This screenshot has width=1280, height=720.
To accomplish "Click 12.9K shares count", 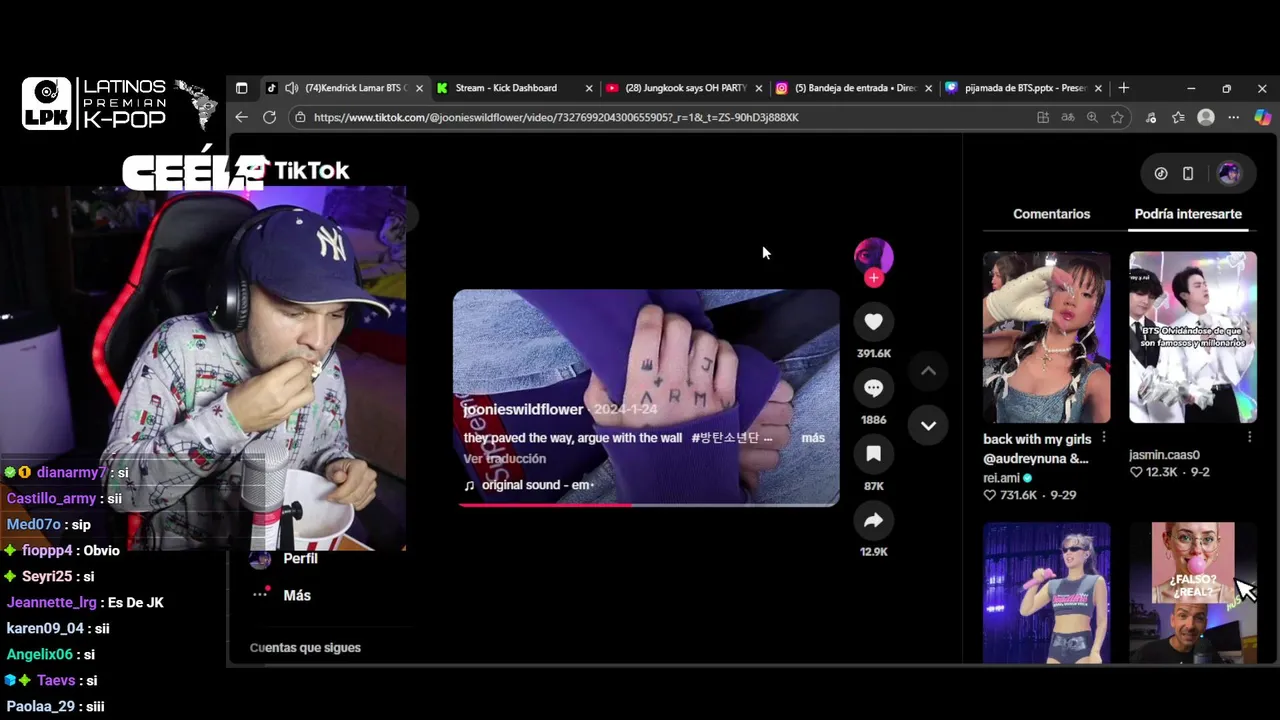I will pos(873,551).
